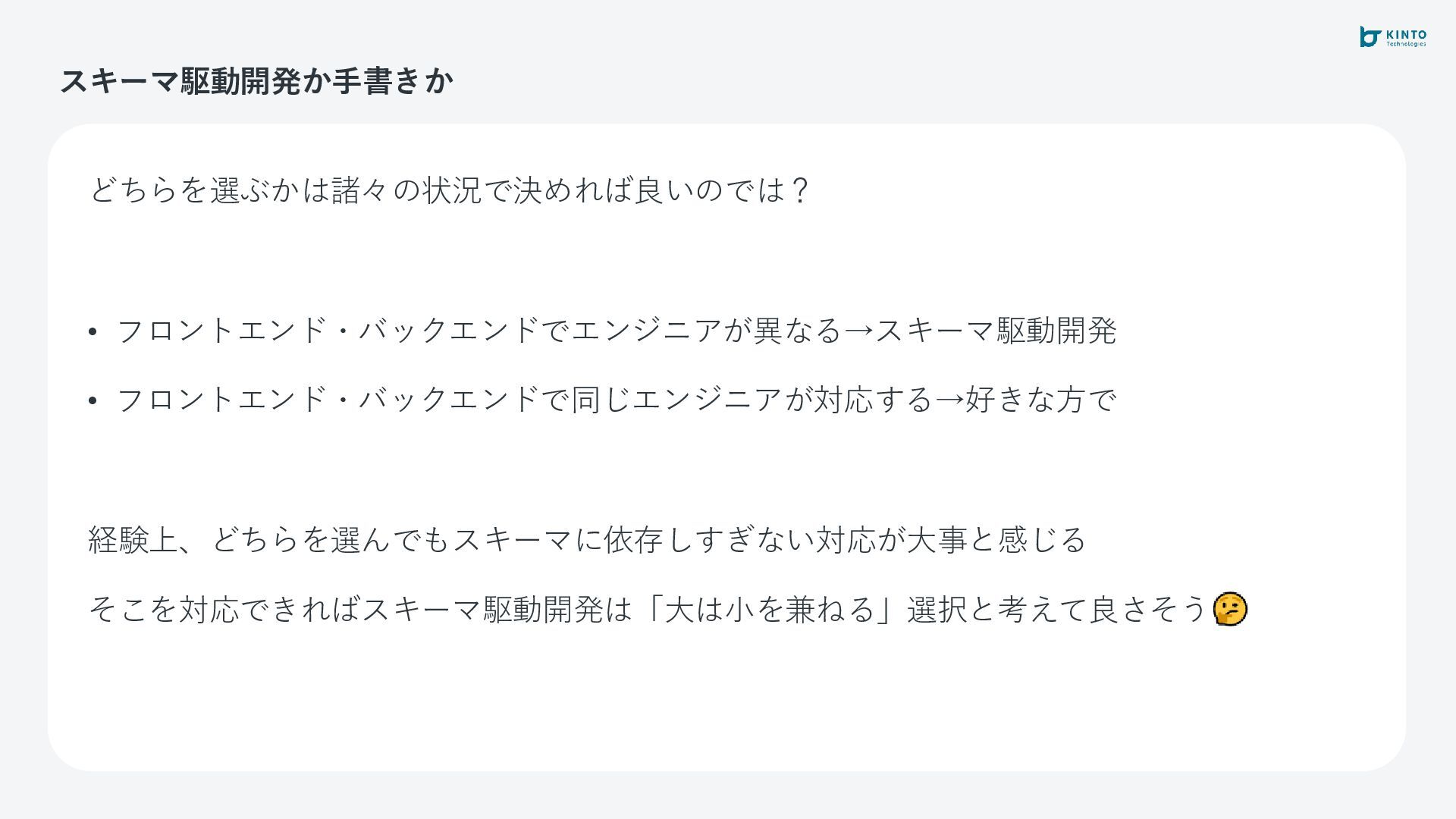
Task: Click the question mark ending the first sentence
Action: click(x=799, y=190)
